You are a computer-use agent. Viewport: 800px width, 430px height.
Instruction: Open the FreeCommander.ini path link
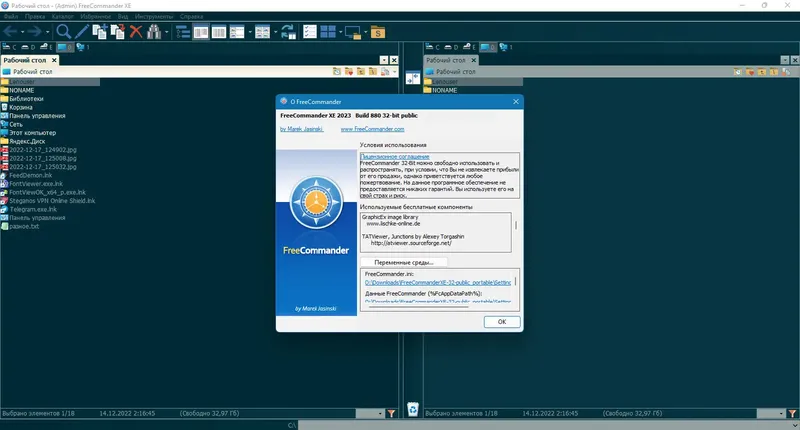(x=437, y=283)
